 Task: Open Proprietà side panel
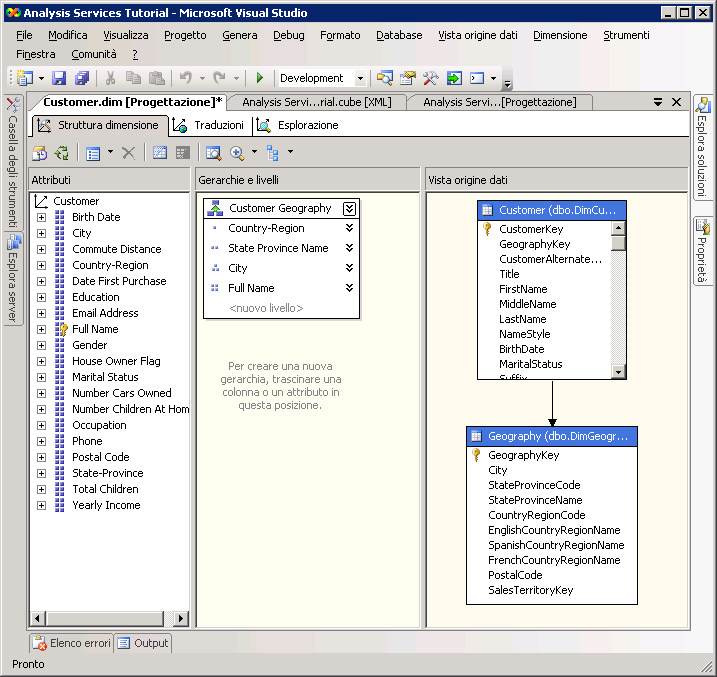702,251
